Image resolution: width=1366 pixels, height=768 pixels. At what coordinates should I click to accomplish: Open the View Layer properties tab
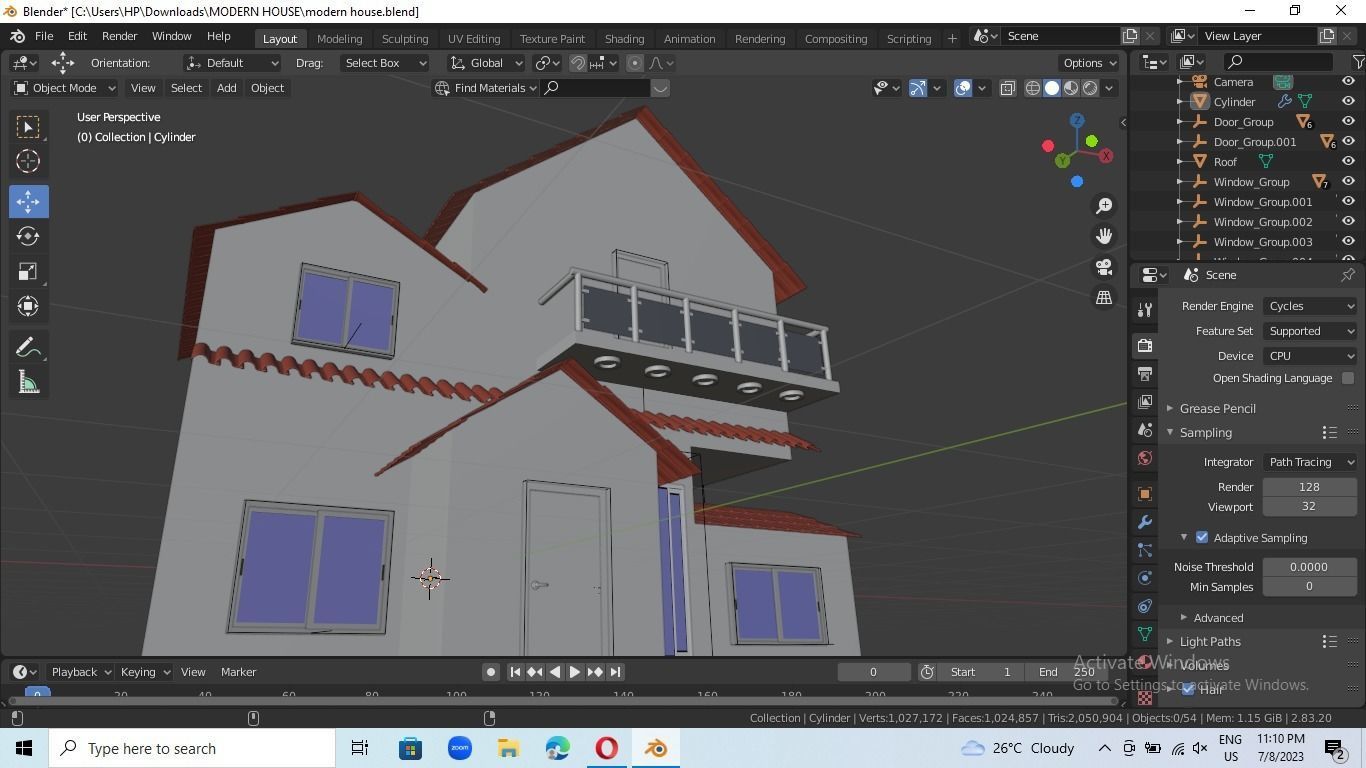pyautogui.click(x=1145, y=401)
